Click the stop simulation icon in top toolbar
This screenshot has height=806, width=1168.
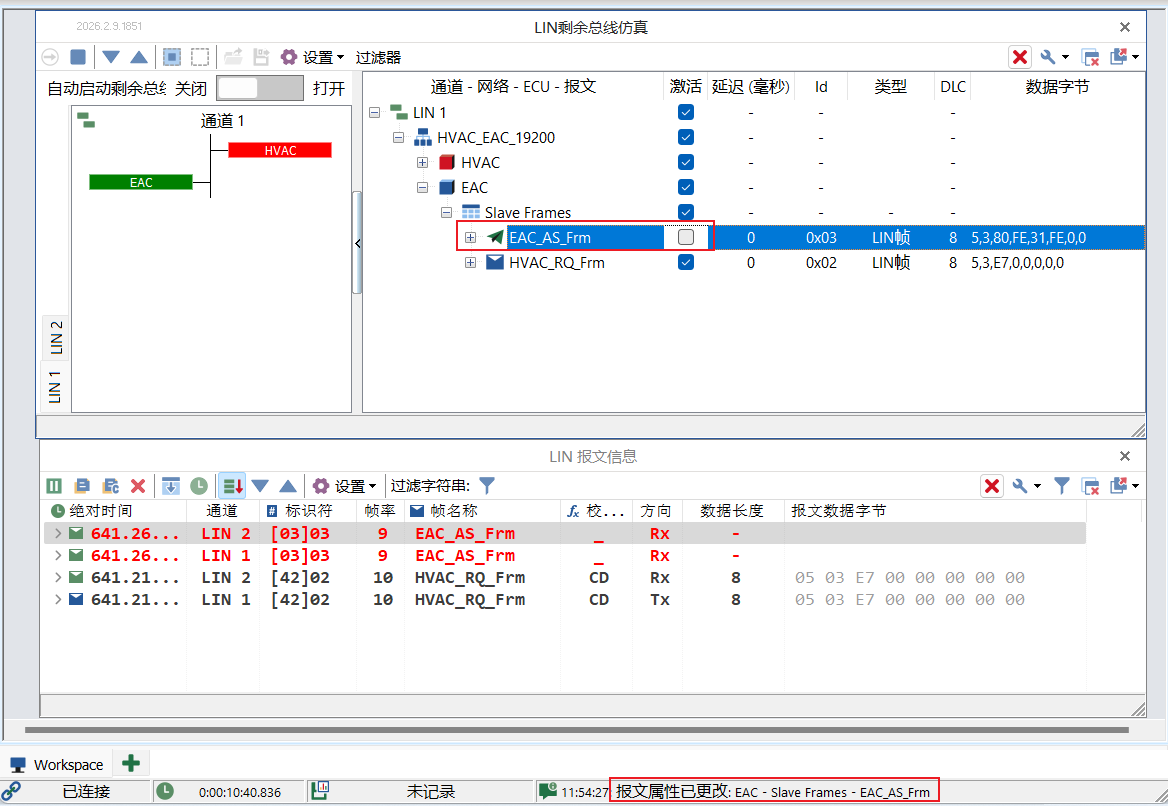(77, 57)
